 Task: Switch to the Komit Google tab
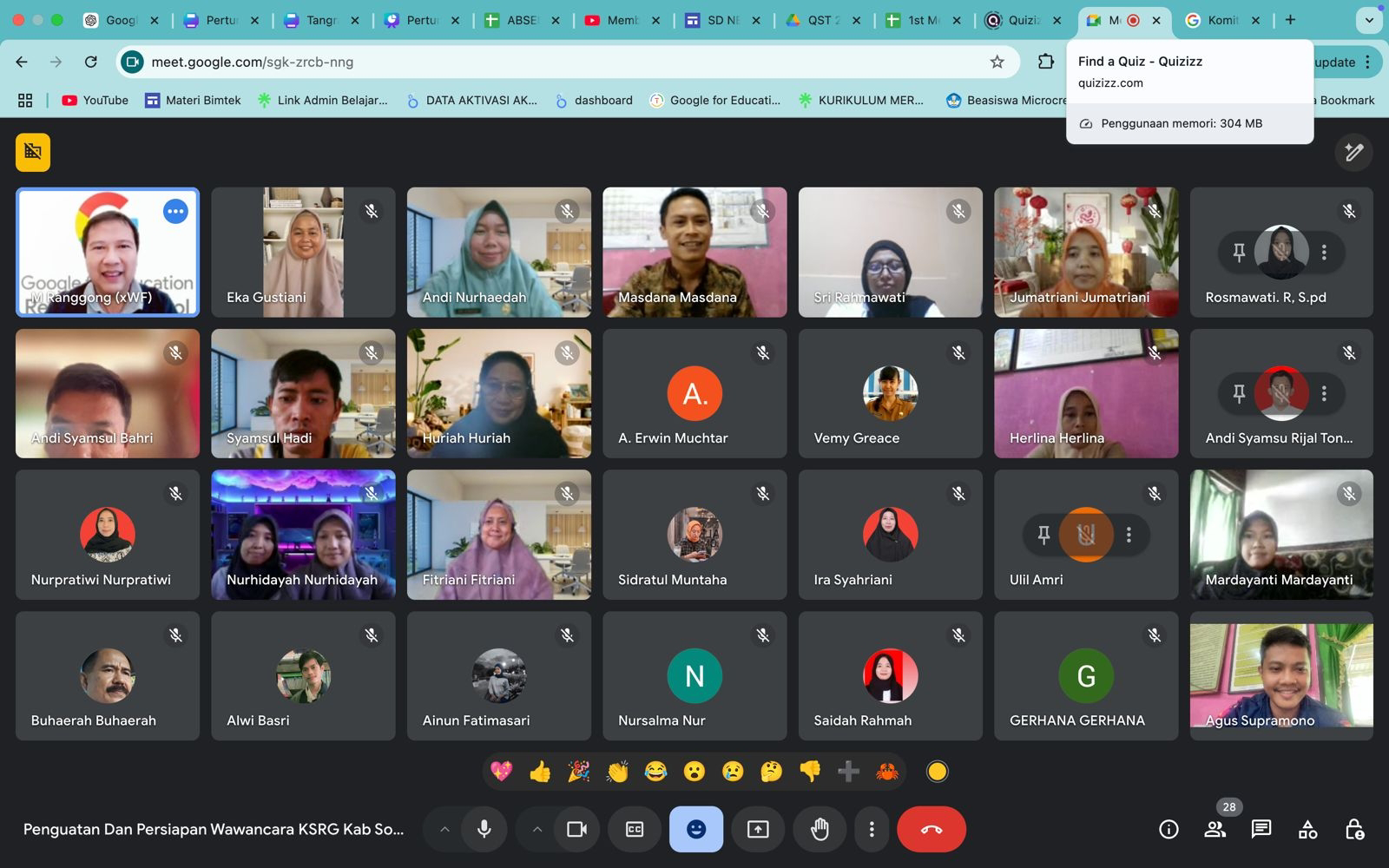click(1224, 20)
